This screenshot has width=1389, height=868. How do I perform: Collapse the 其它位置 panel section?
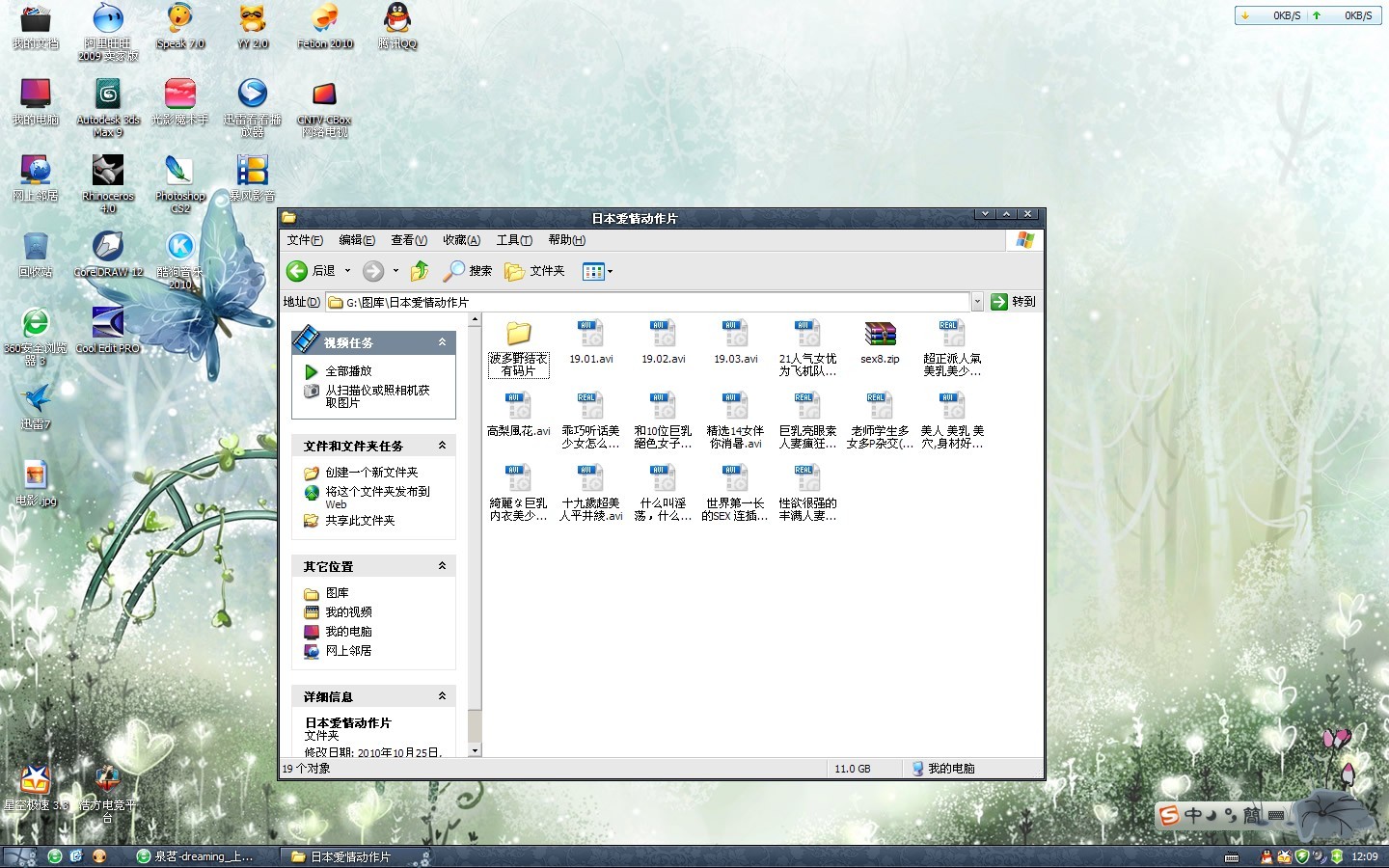pyautogui.click(x=442, y=566)
